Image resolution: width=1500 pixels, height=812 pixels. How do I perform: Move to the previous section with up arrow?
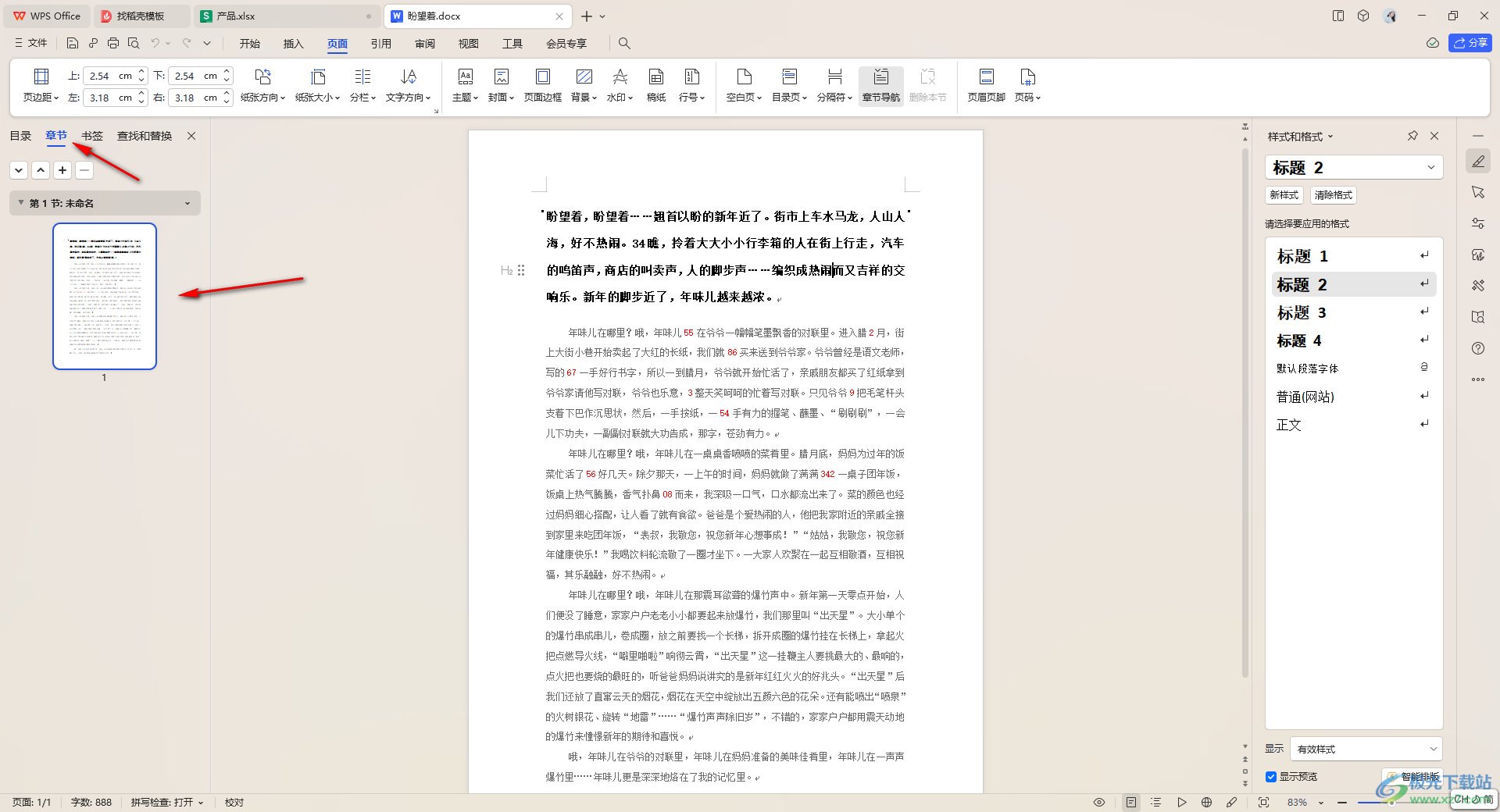click(41, 170)
